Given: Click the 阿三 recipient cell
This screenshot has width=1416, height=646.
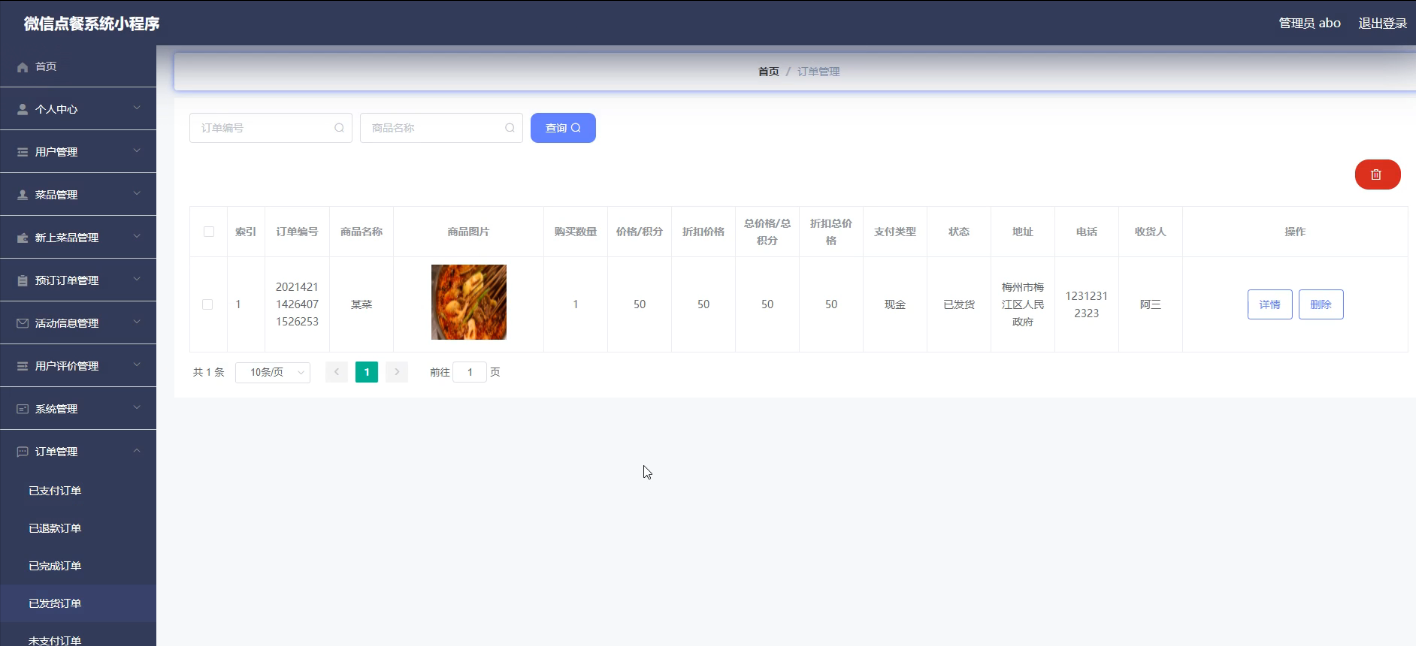Looking at the screenshot, I should pos(1150,304).
